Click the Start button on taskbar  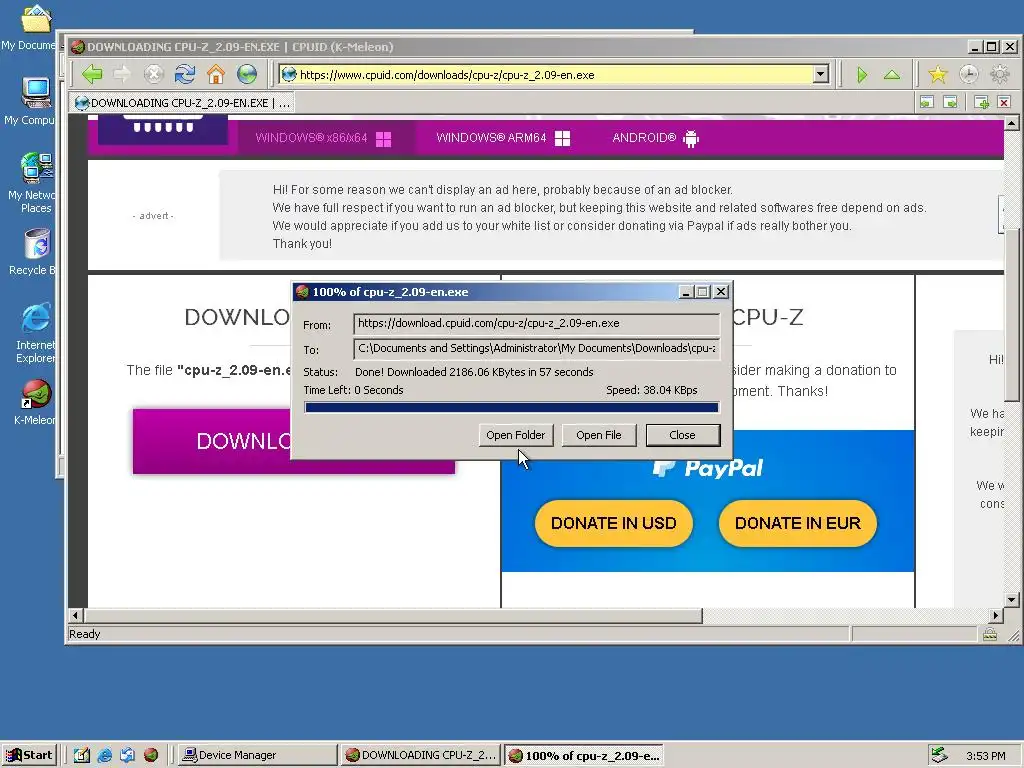point(29,755)
